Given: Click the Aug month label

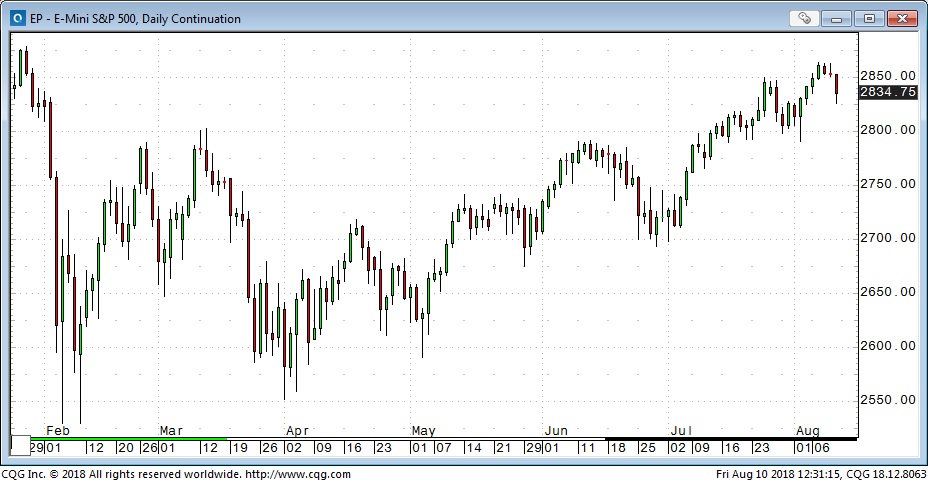Looking at the screenshot, I should (808, 430).
